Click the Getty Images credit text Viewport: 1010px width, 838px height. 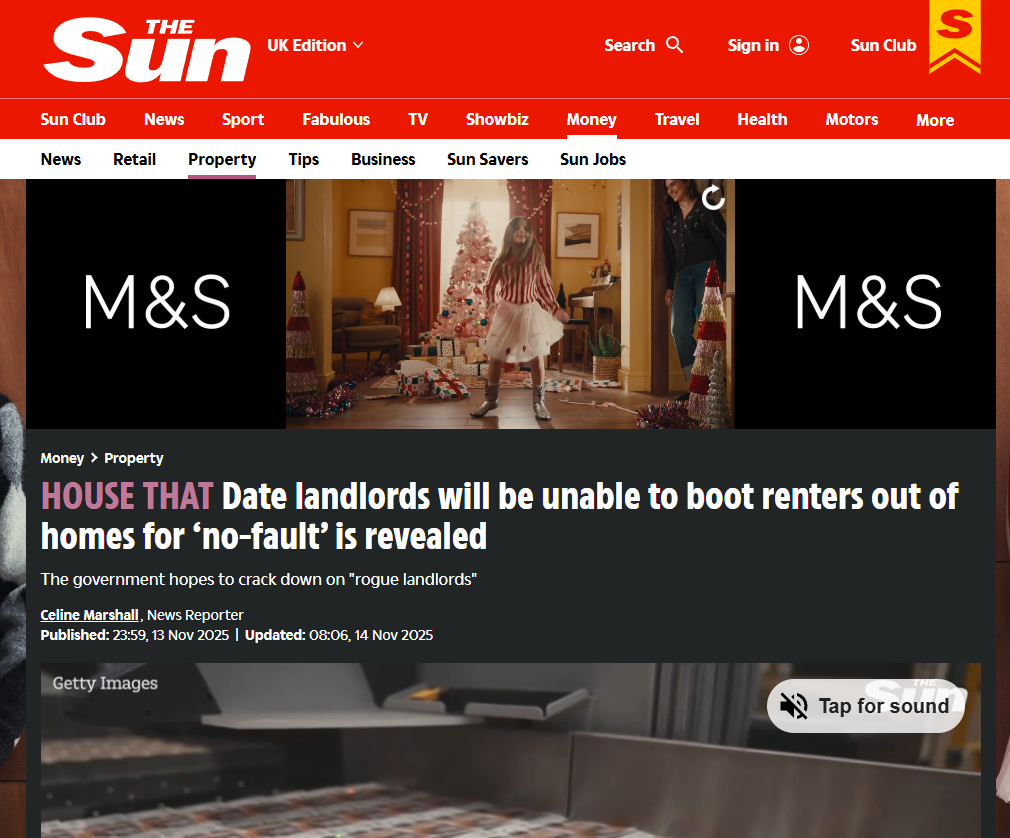click(x=105, y=683)
